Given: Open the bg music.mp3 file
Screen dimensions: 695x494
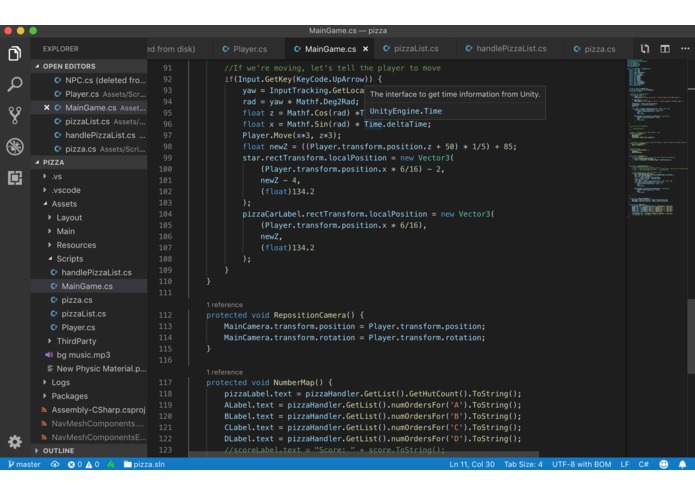Looking at the screenshot, I should pos(89,355).
